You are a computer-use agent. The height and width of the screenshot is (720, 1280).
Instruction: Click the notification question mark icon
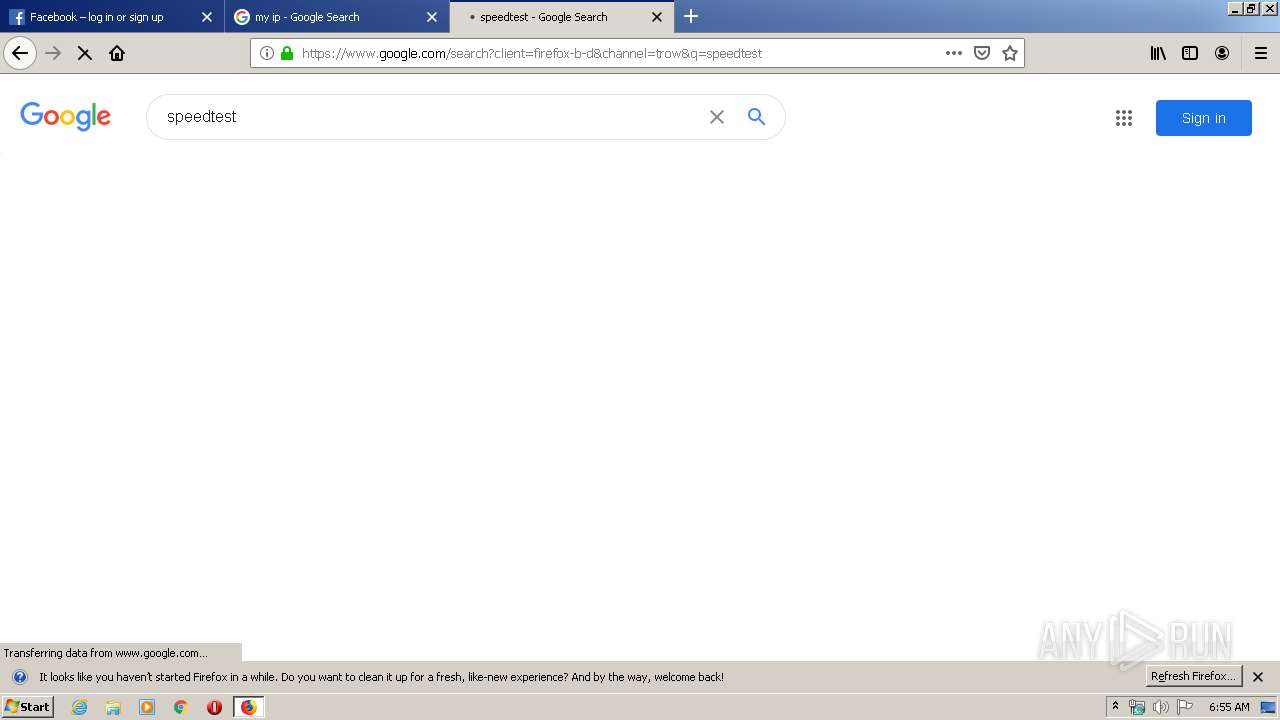tap(19, 677)
